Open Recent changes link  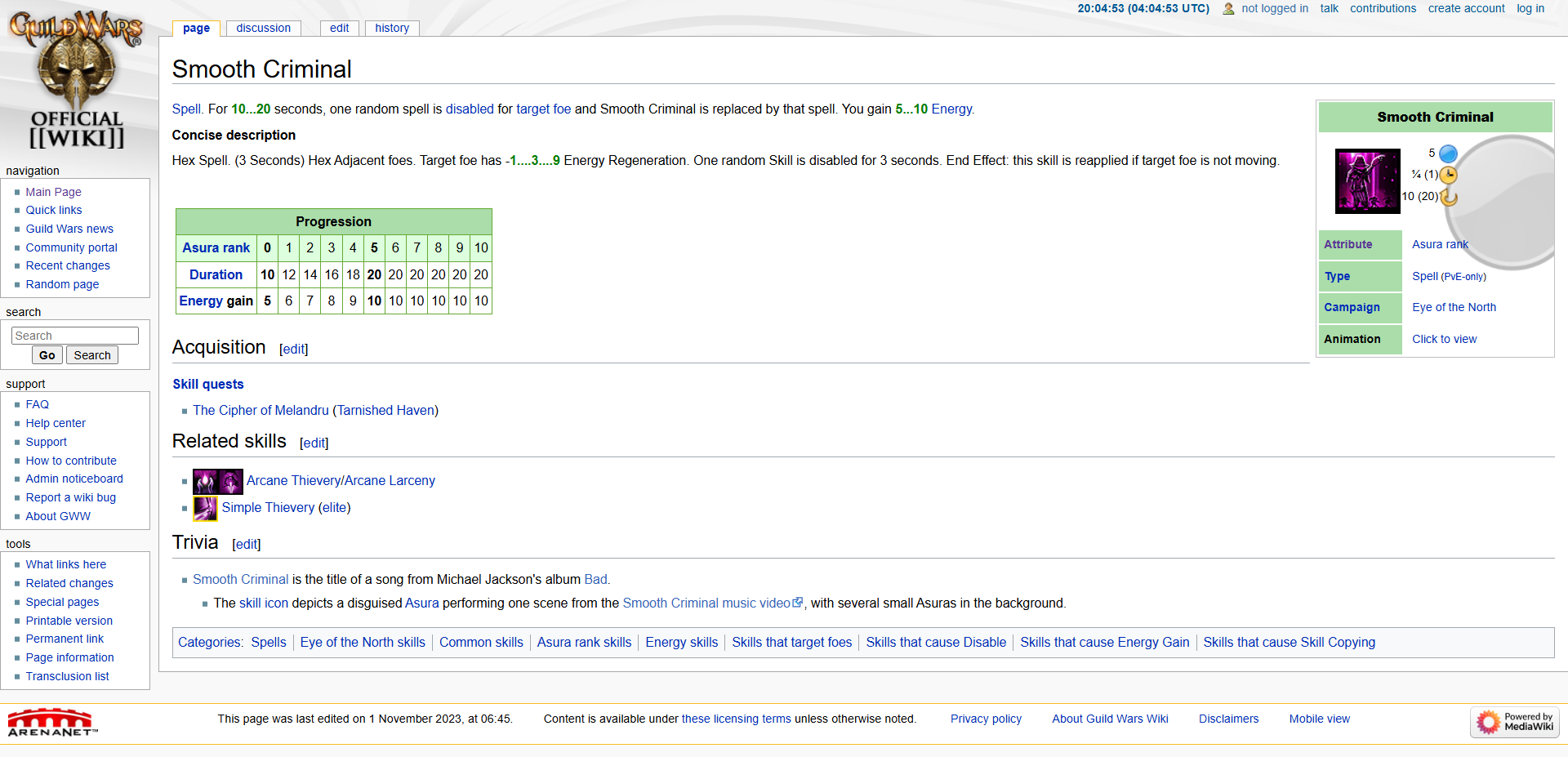coord(68,265)
